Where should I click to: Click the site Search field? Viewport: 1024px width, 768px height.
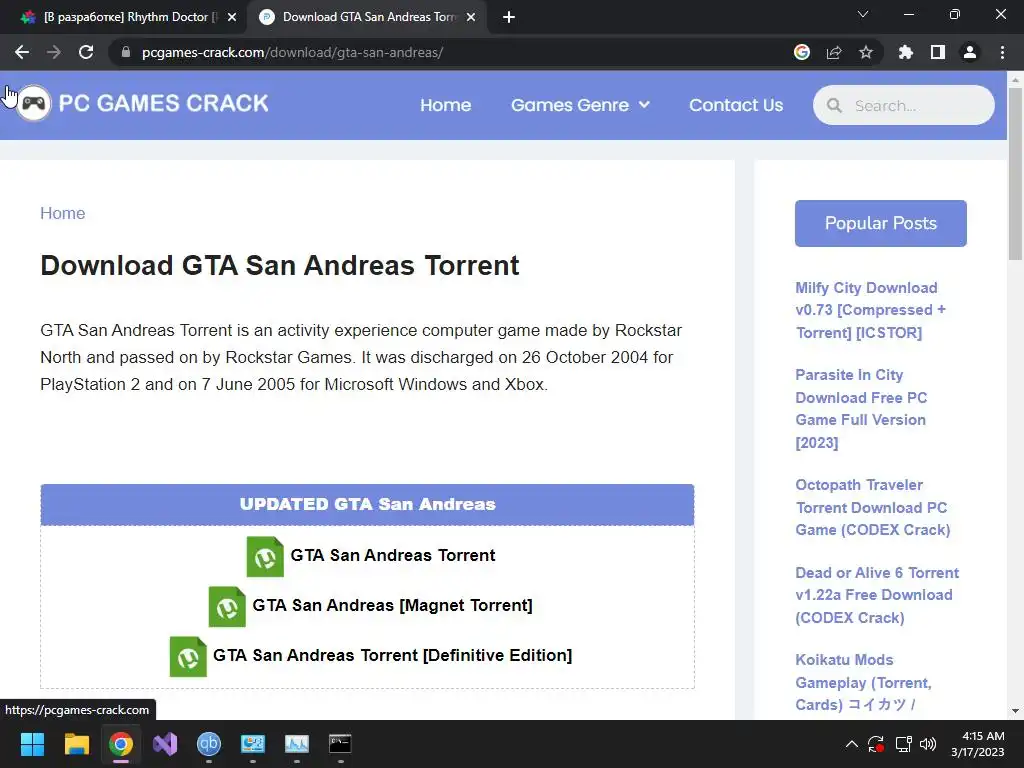904,105
